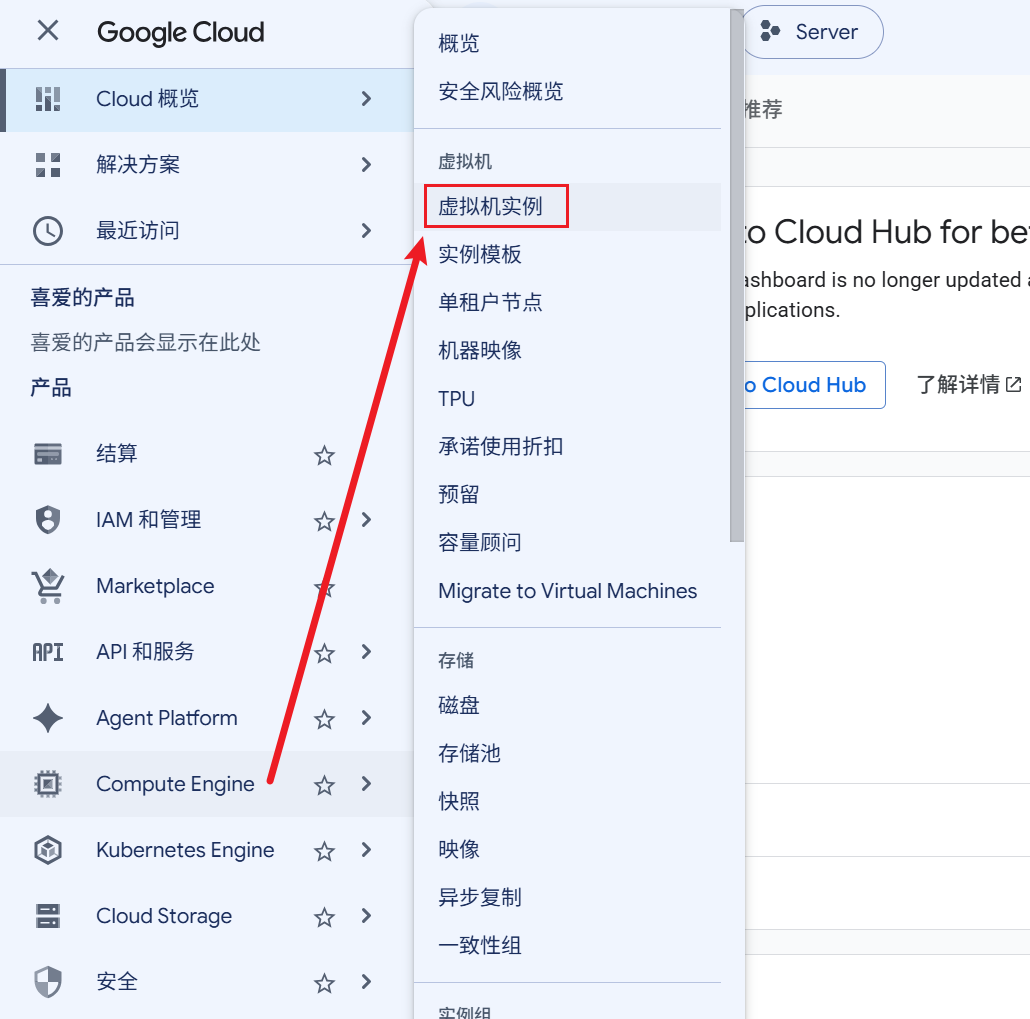This screenshot has width=1030, height=1019.
Task: Click the IAM 和管理 shield icon
Action: tap(48, 520)
